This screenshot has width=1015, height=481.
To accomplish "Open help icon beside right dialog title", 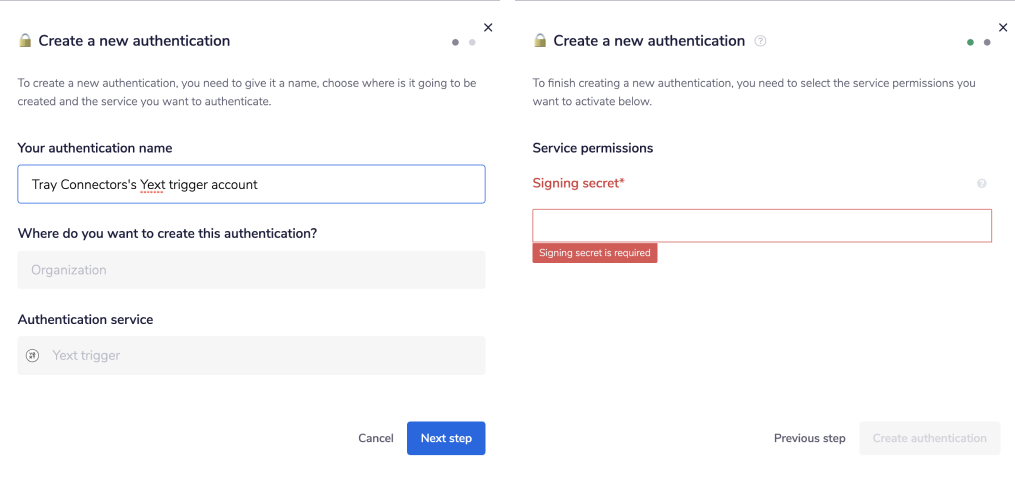I will pos(761,41).
